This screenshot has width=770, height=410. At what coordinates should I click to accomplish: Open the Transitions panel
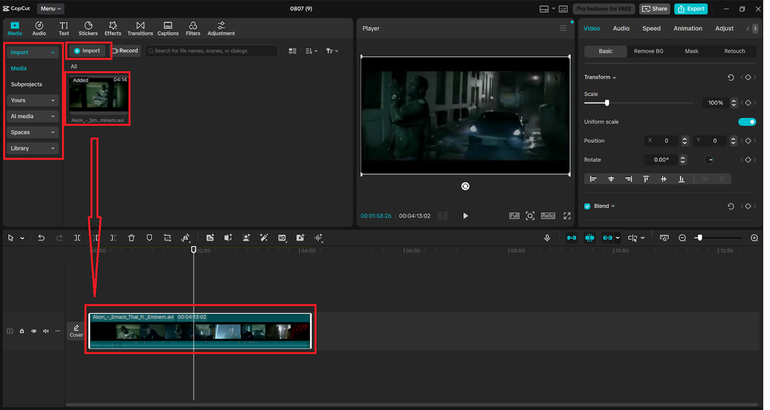point(140,28)
